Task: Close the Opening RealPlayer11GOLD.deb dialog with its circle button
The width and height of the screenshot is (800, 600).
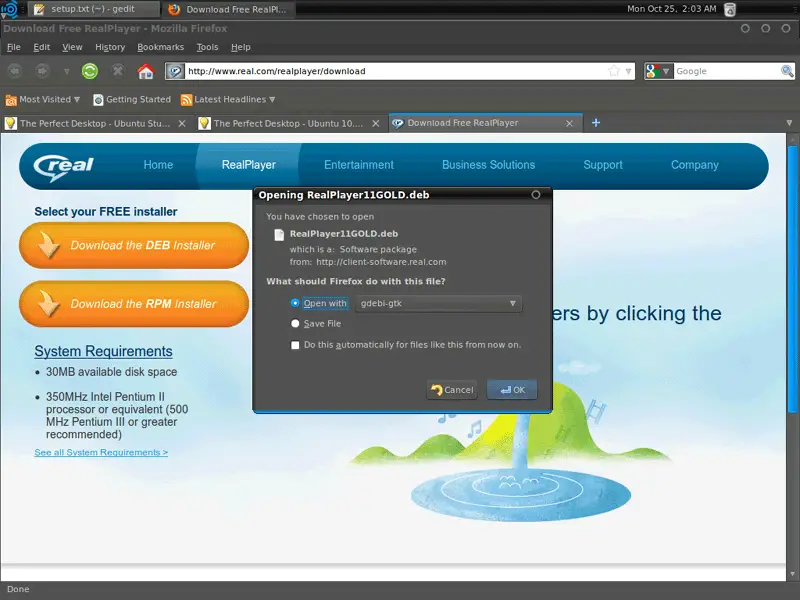Action: point(536,195)
